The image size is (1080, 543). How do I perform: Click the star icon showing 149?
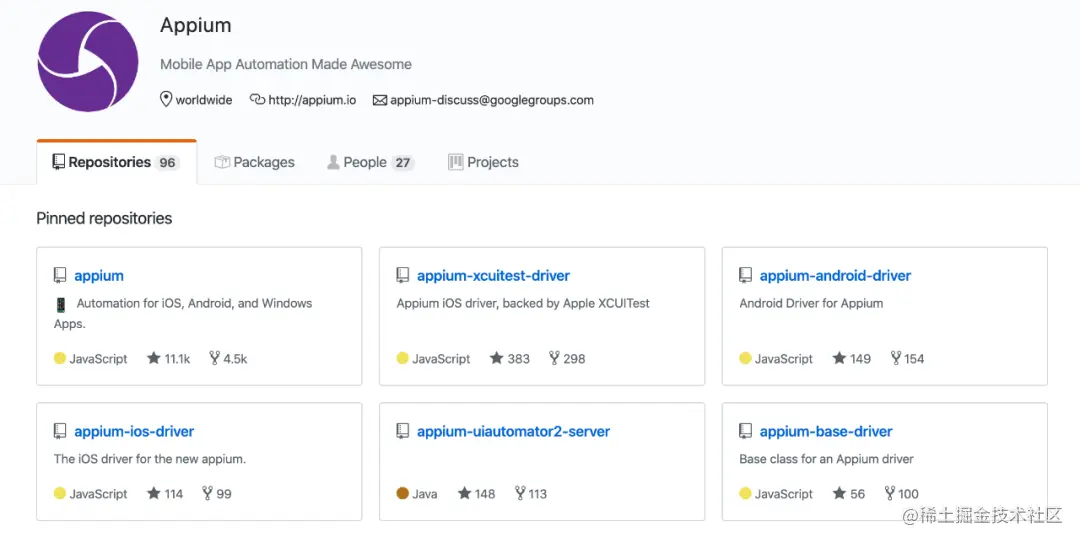click(x=839, y=358)
